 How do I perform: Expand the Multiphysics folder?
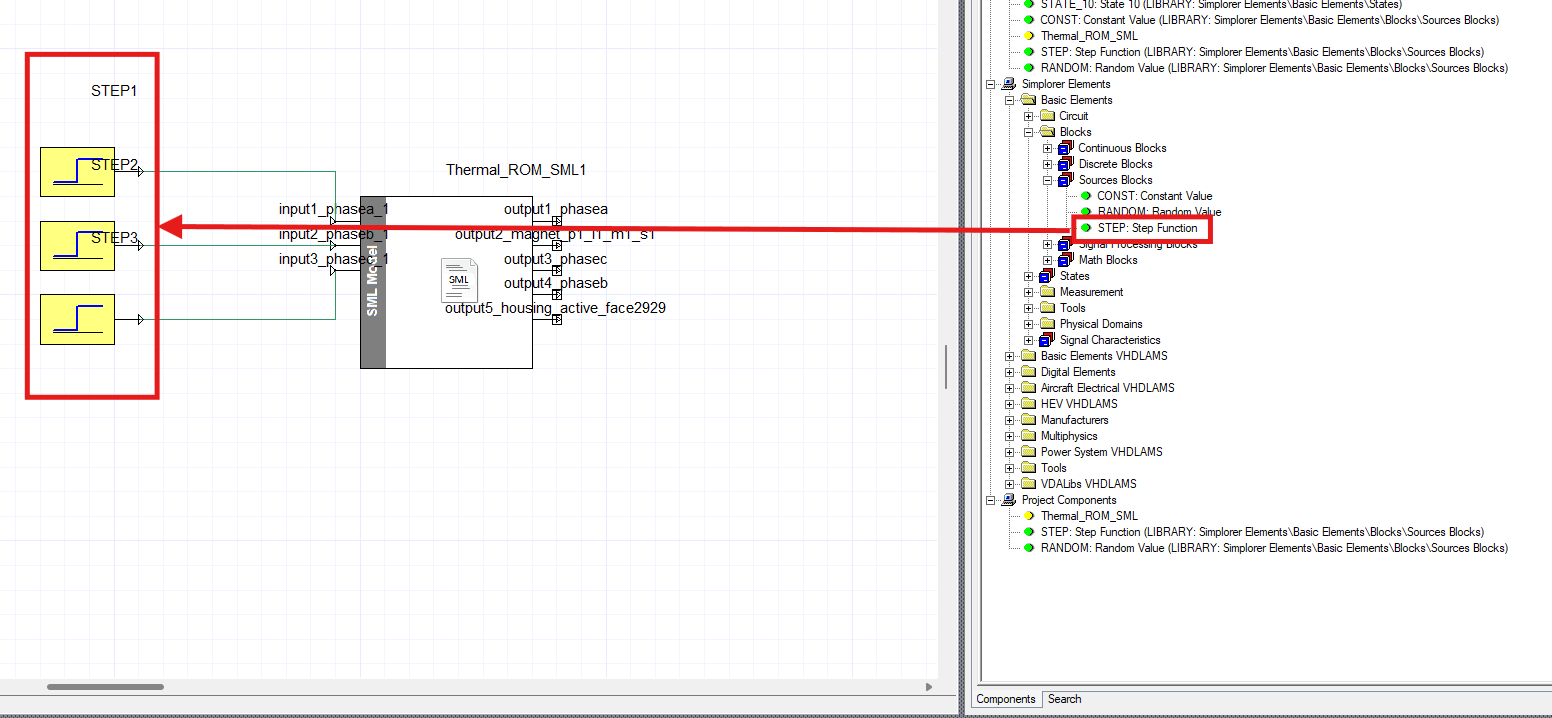[1010, 436]
